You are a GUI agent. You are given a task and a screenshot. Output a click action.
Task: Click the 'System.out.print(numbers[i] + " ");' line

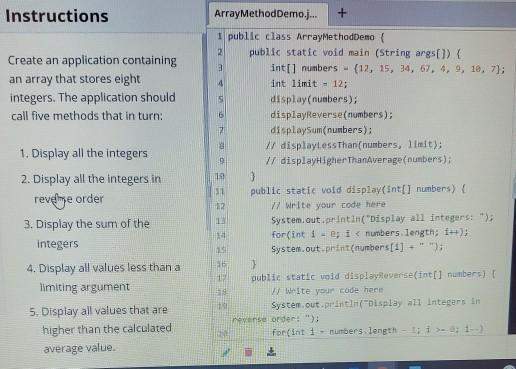[x=357, y=248]
